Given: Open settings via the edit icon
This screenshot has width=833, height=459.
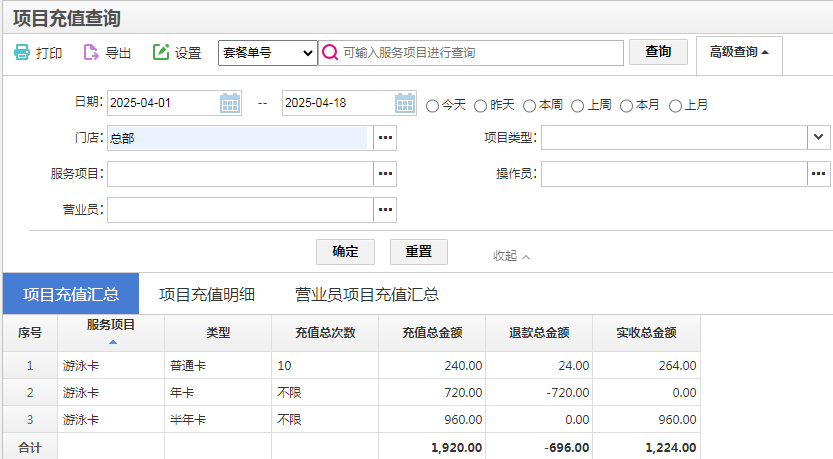Looking at the screenshot, I should coord(161,53).
